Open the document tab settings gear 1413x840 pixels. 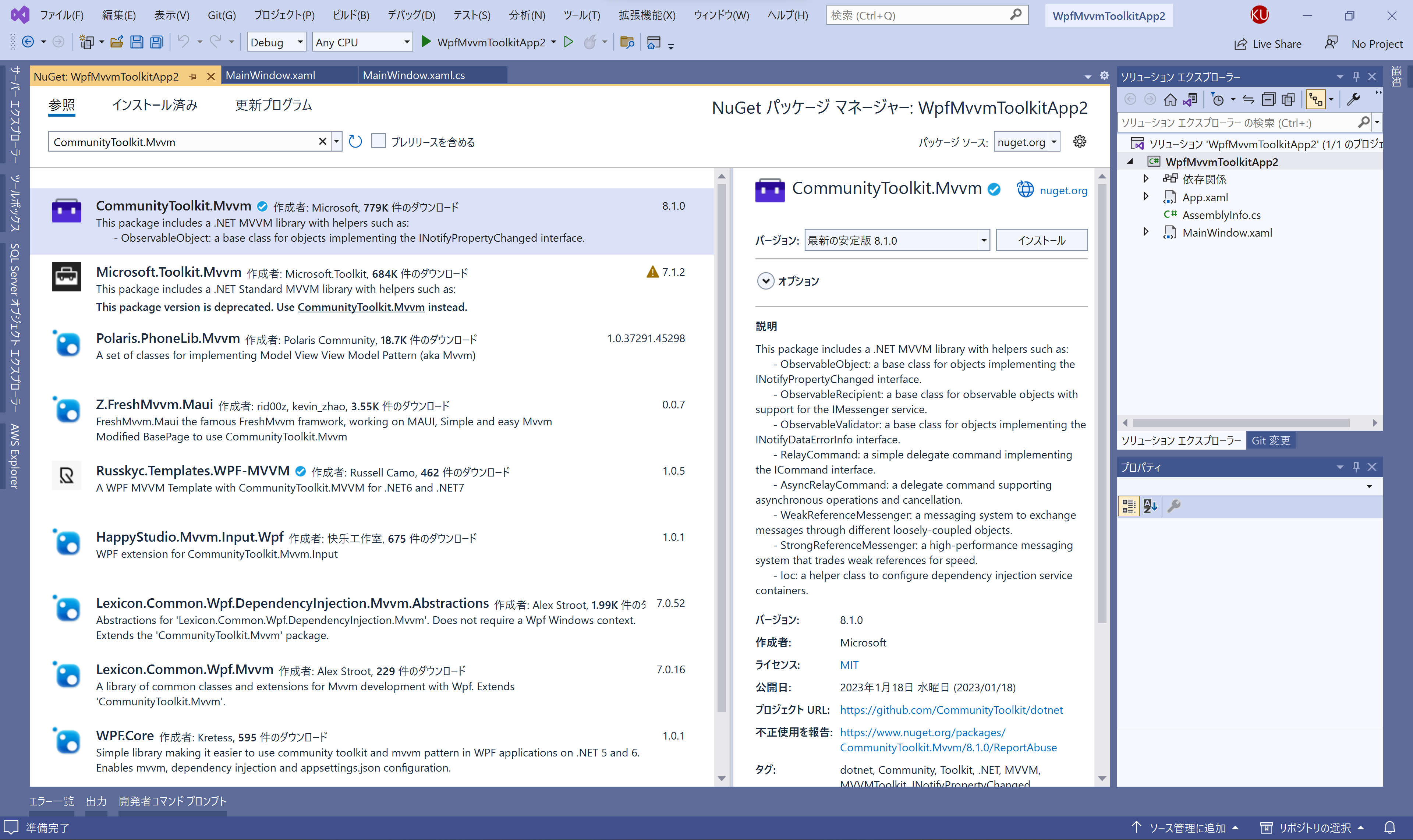1104,75
